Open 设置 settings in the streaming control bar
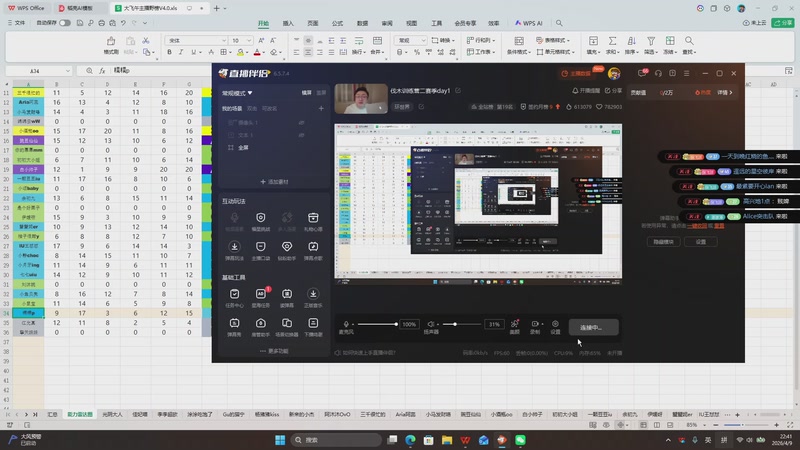 [555, 324]
